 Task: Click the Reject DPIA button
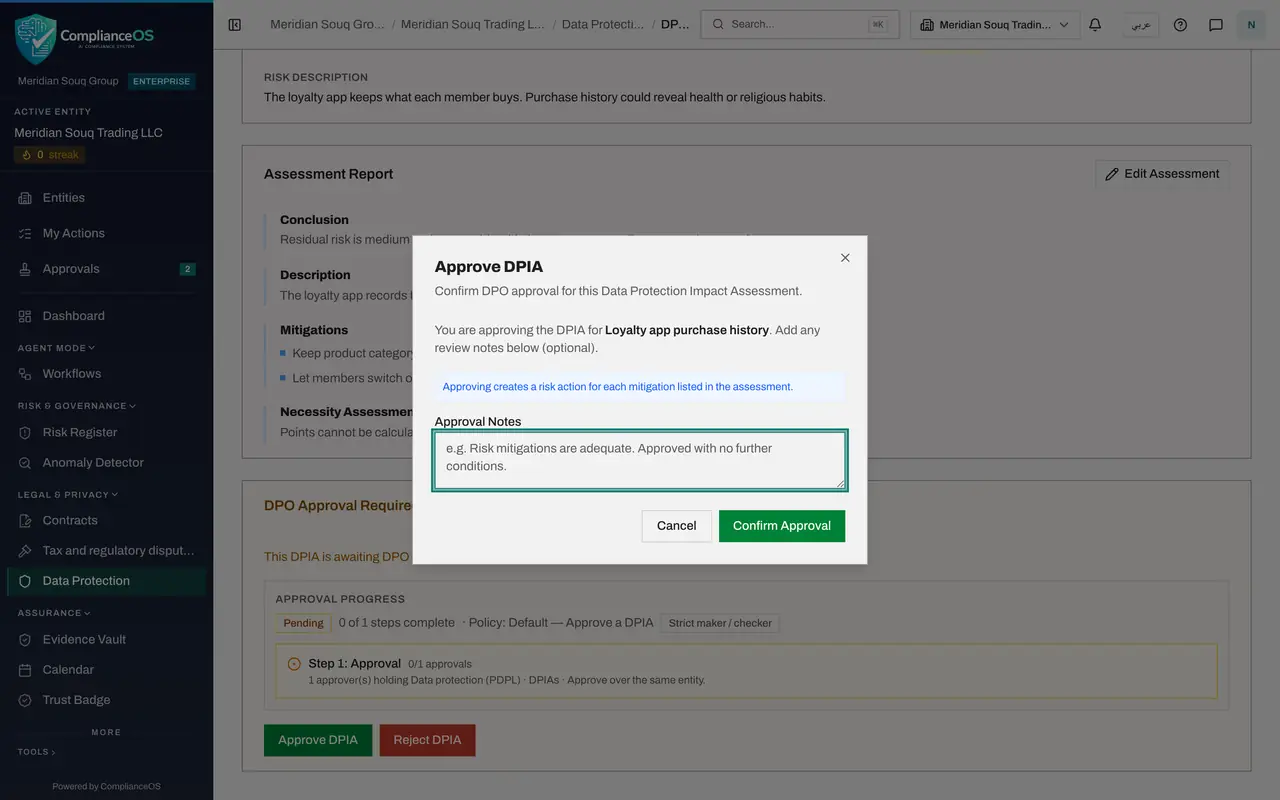pos(427,740)
